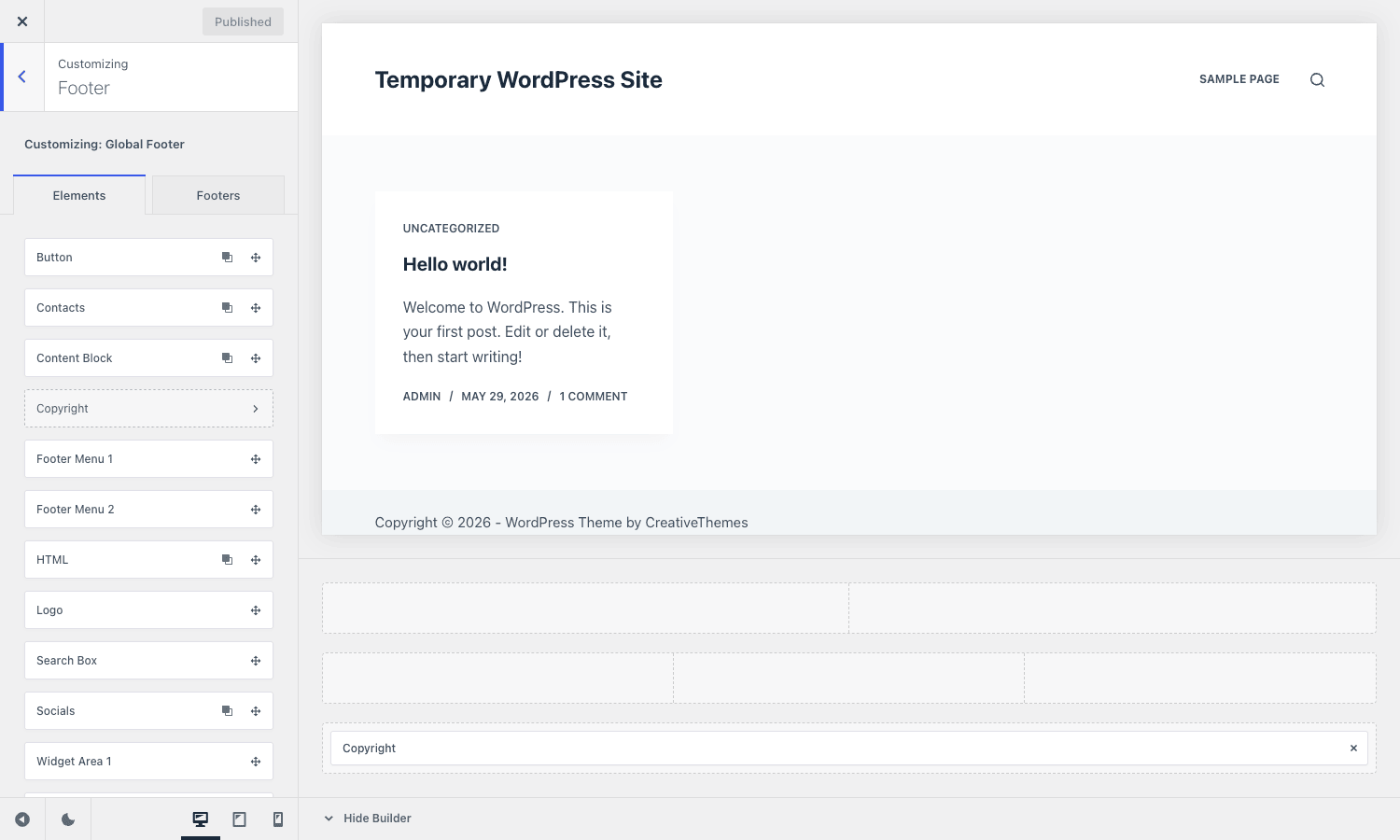Image resolution: width=1400 pixels, height=840 pixels.
Task: Select the Content Block element label
Action: tap(74, 358)
